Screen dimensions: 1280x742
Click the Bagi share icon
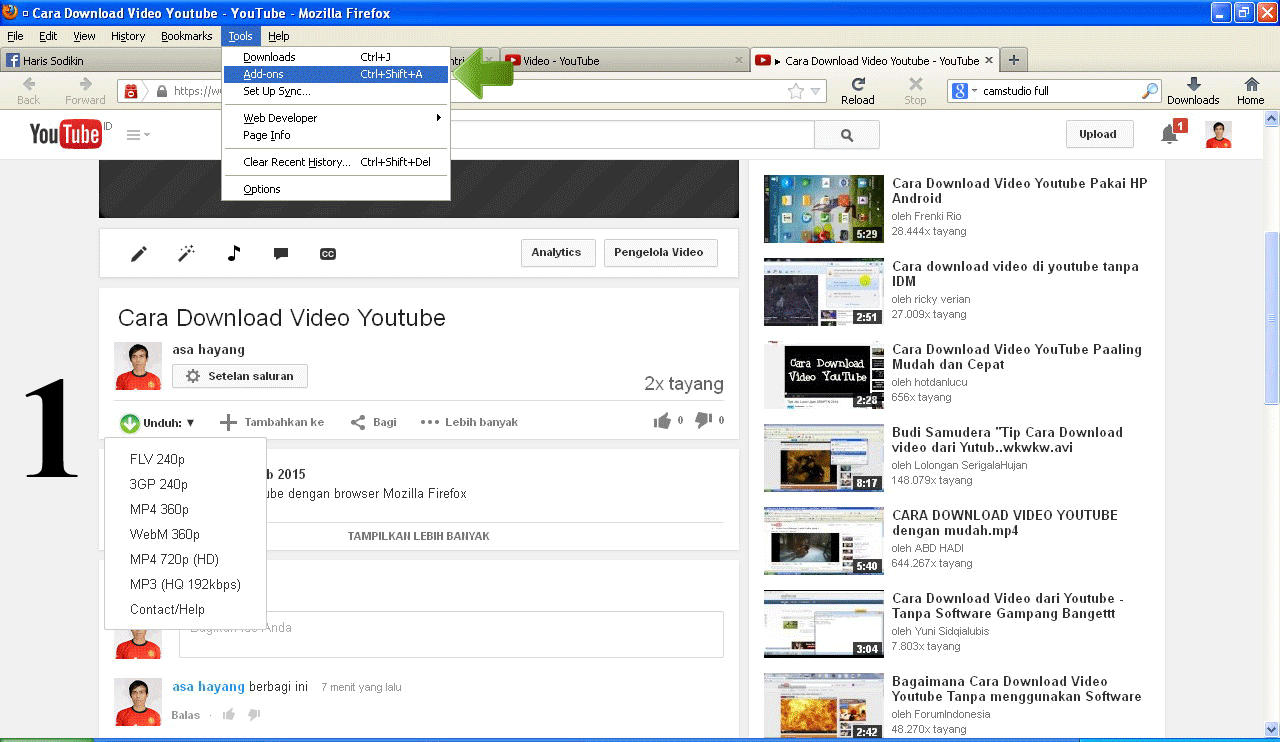pos(358,423)
